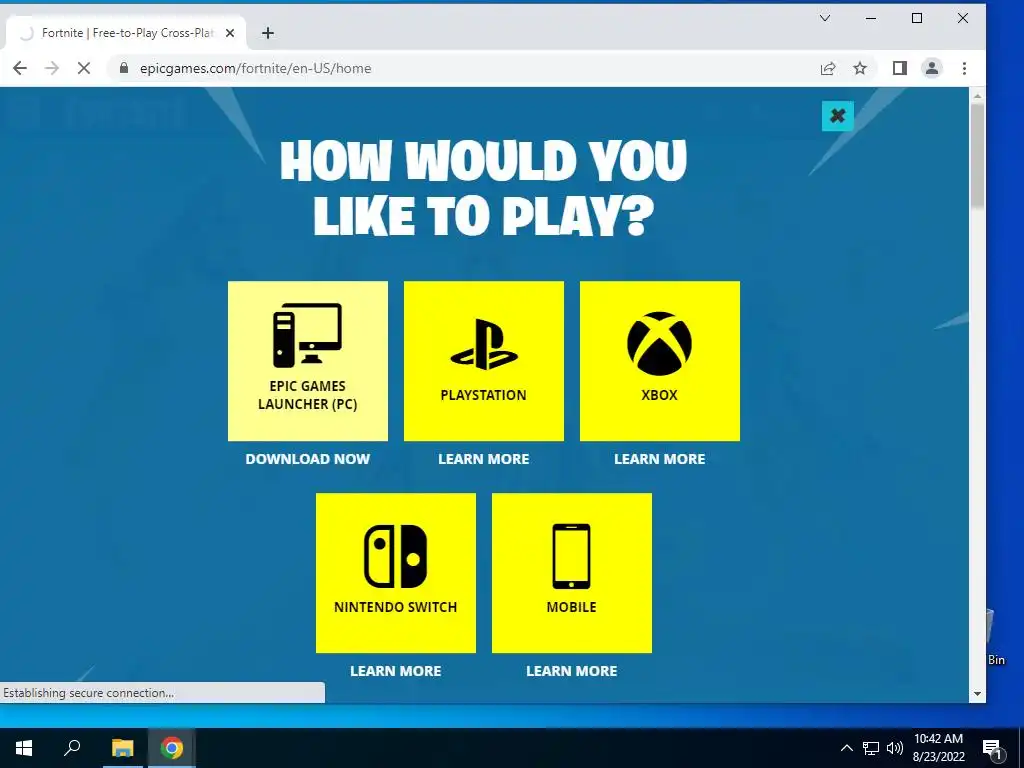
Task: Choose the Xbox platform tile
Action: click(660, 361)
